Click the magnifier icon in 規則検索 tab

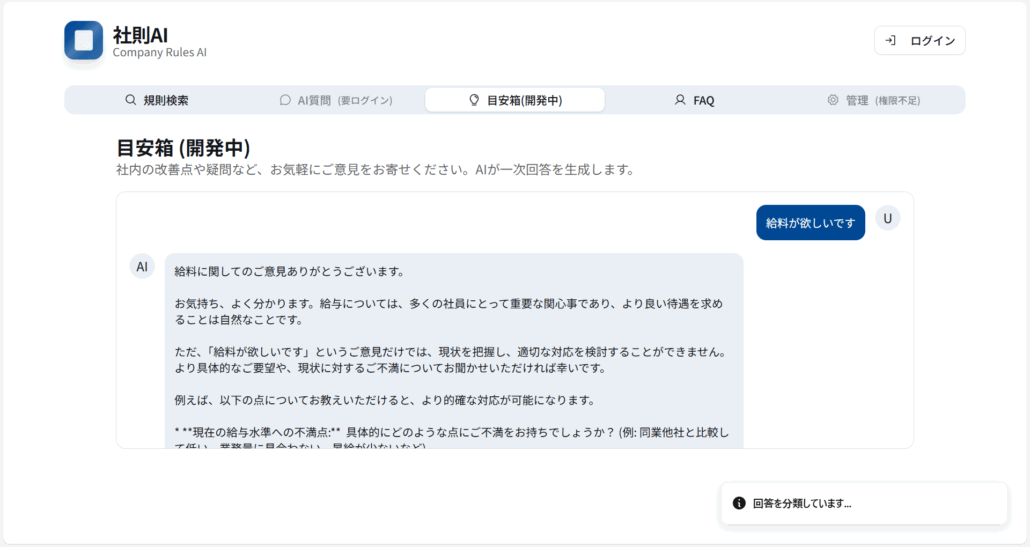[130, 100]
